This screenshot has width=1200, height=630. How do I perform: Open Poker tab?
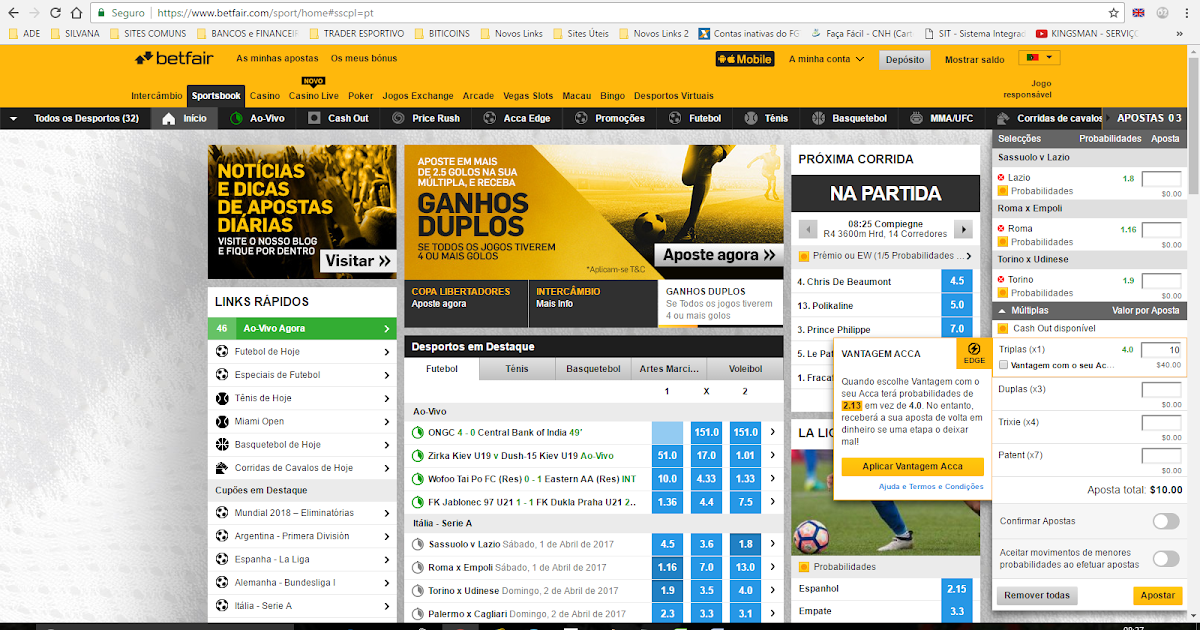pos(361,96)
